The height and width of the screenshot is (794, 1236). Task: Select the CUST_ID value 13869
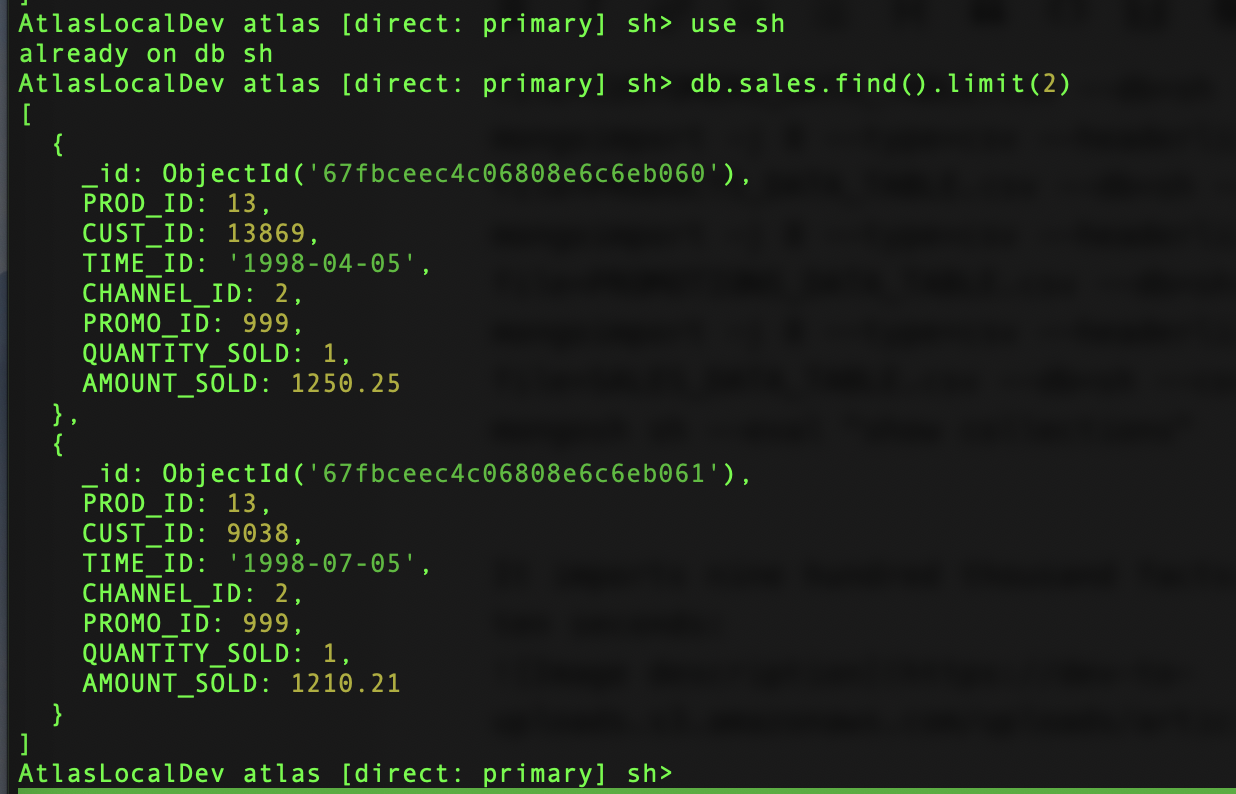[x=273, y=233]
